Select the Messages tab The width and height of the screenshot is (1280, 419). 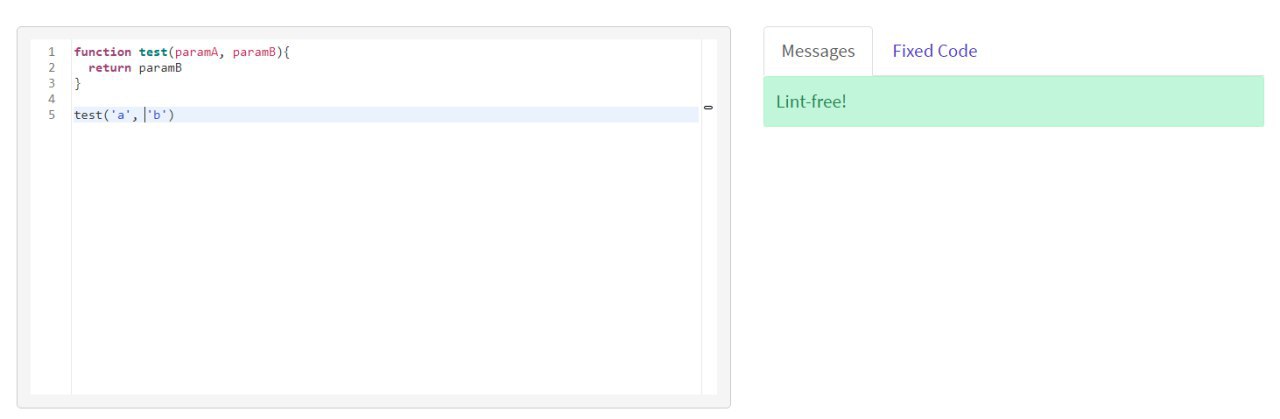pos(818,51)
